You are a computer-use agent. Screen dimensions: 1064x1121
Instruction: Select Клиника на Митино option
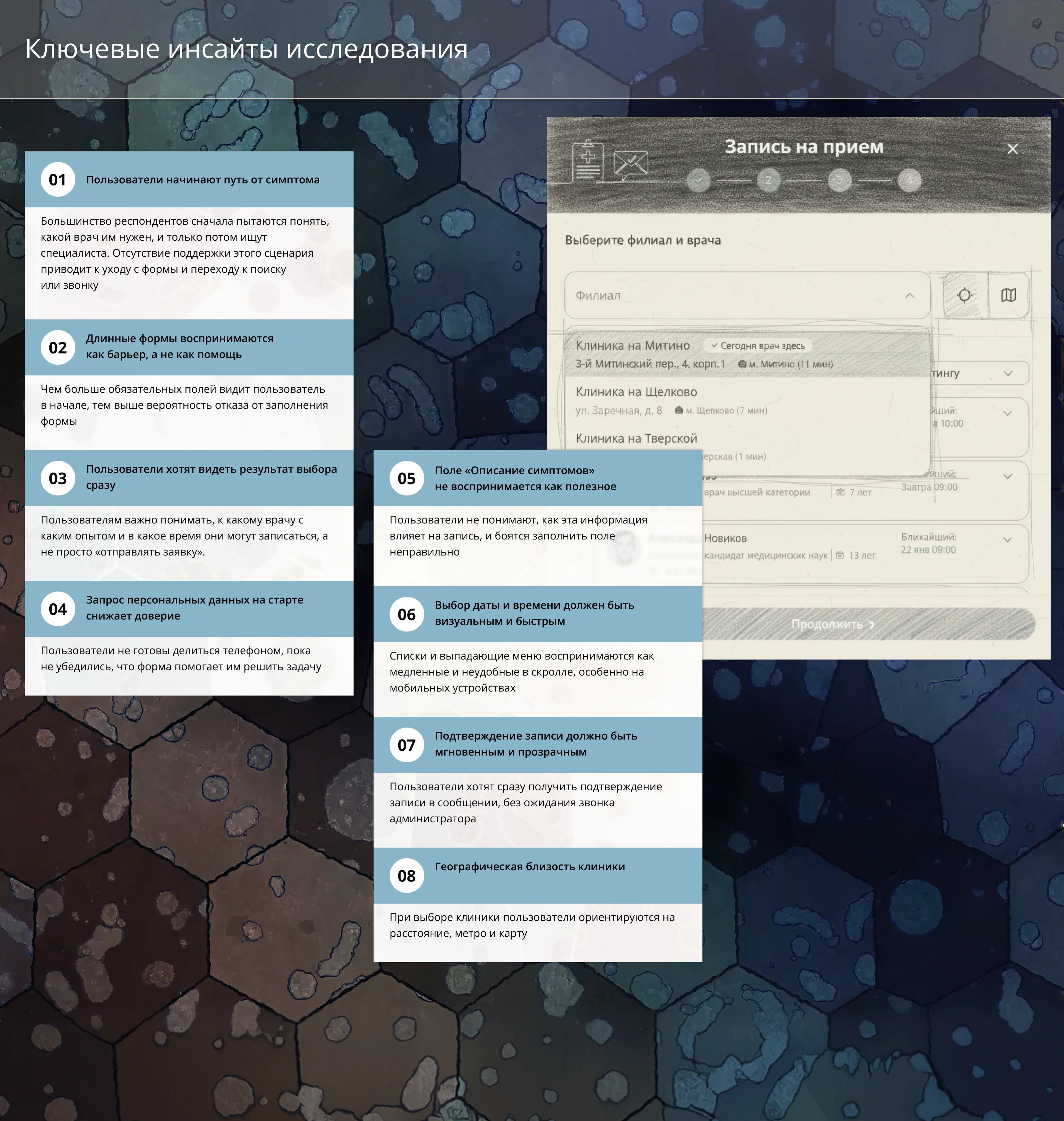633,346
